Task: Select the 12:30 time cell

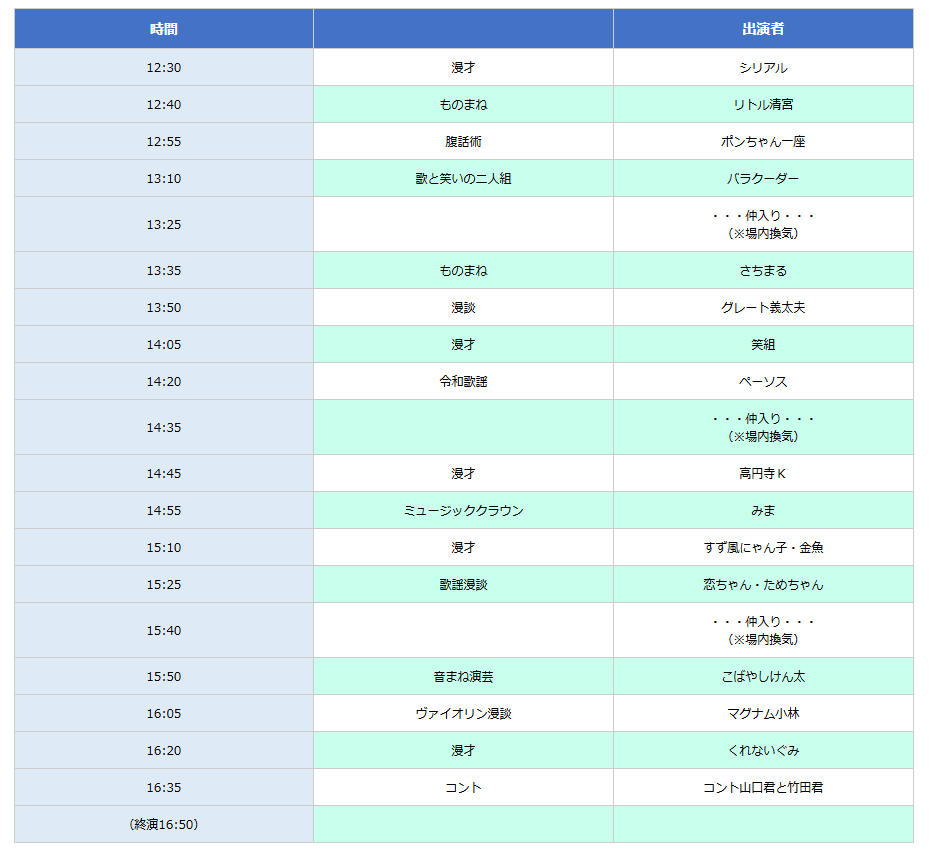Action: point(164,67)
